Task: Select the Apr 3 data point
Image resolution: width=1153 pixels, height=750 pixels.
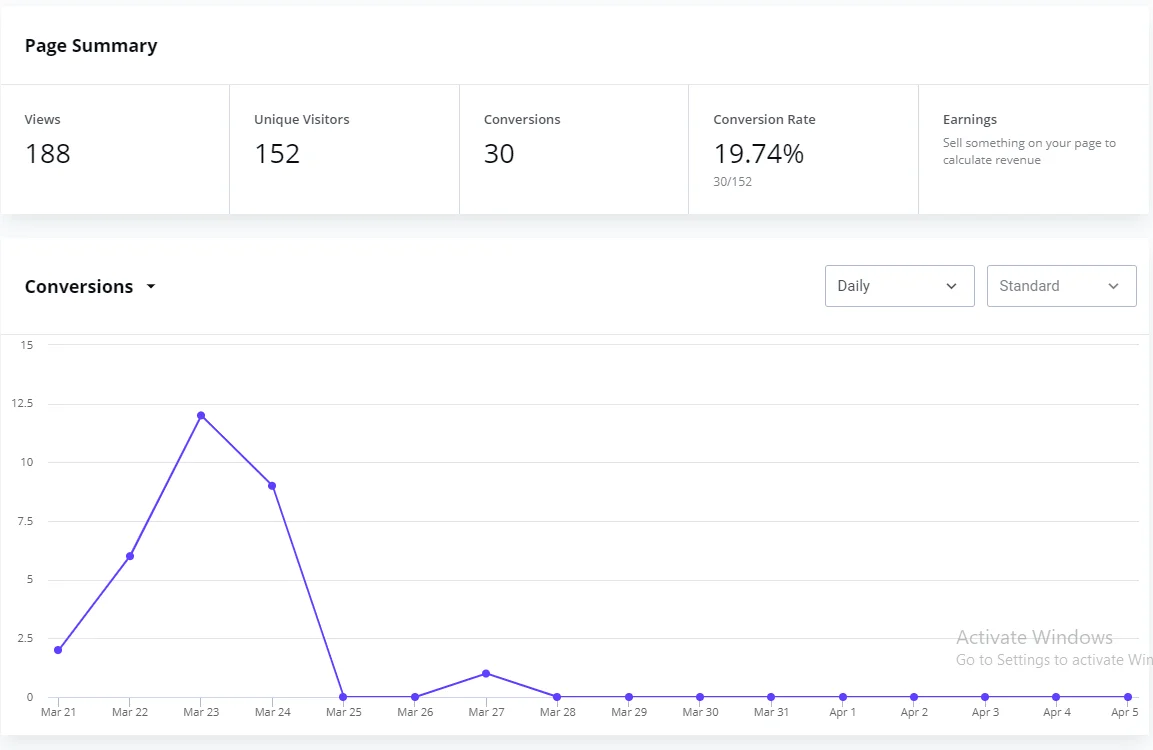Action: pyautogui.click(x=985, y=697)
